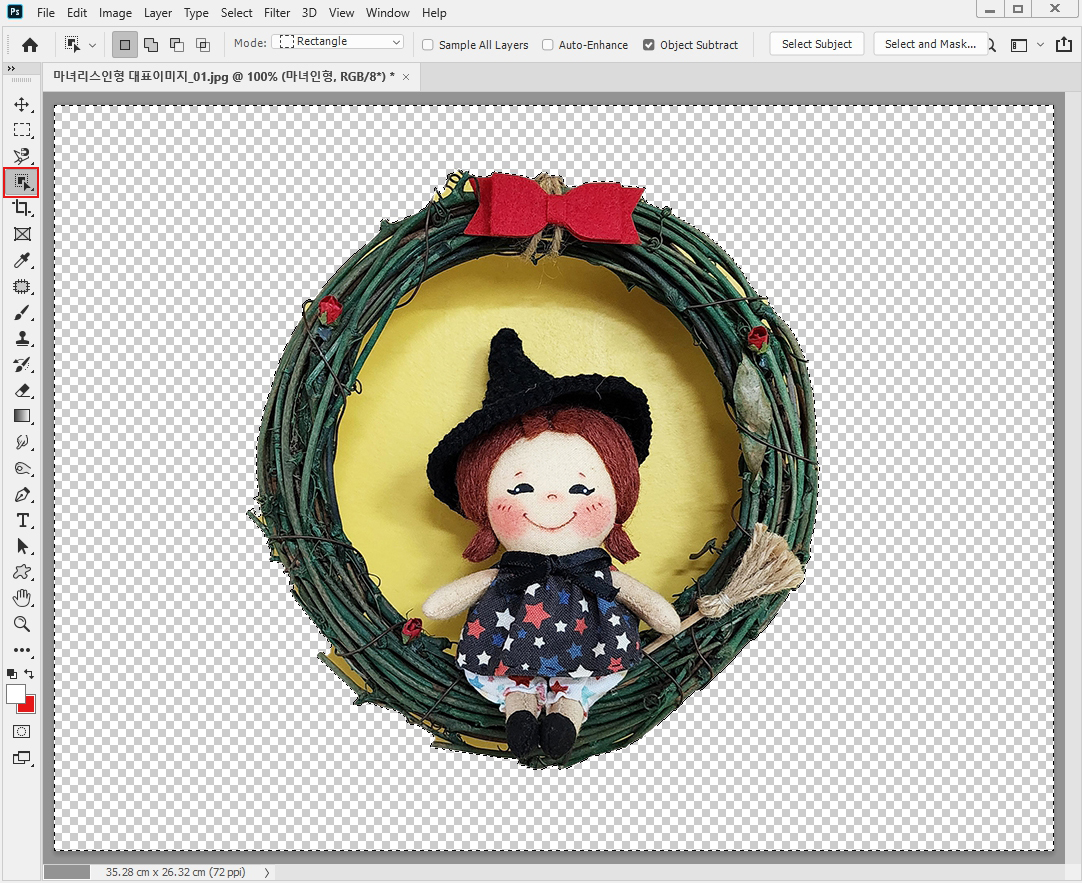Viewport: 1082px width, 883px height.
Task: Select the Spot Healing Brush tool
Action: 21,286
